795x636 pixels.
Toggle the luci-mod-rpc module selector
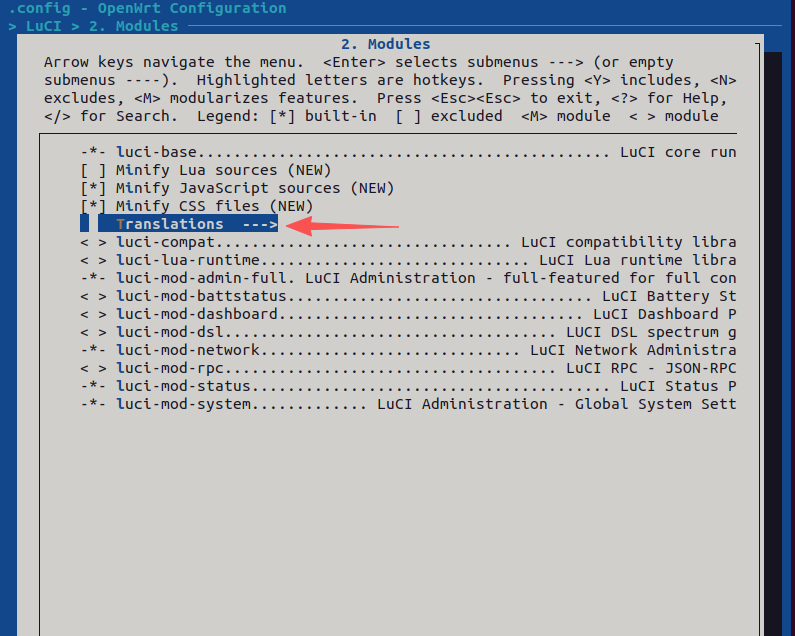93,368
